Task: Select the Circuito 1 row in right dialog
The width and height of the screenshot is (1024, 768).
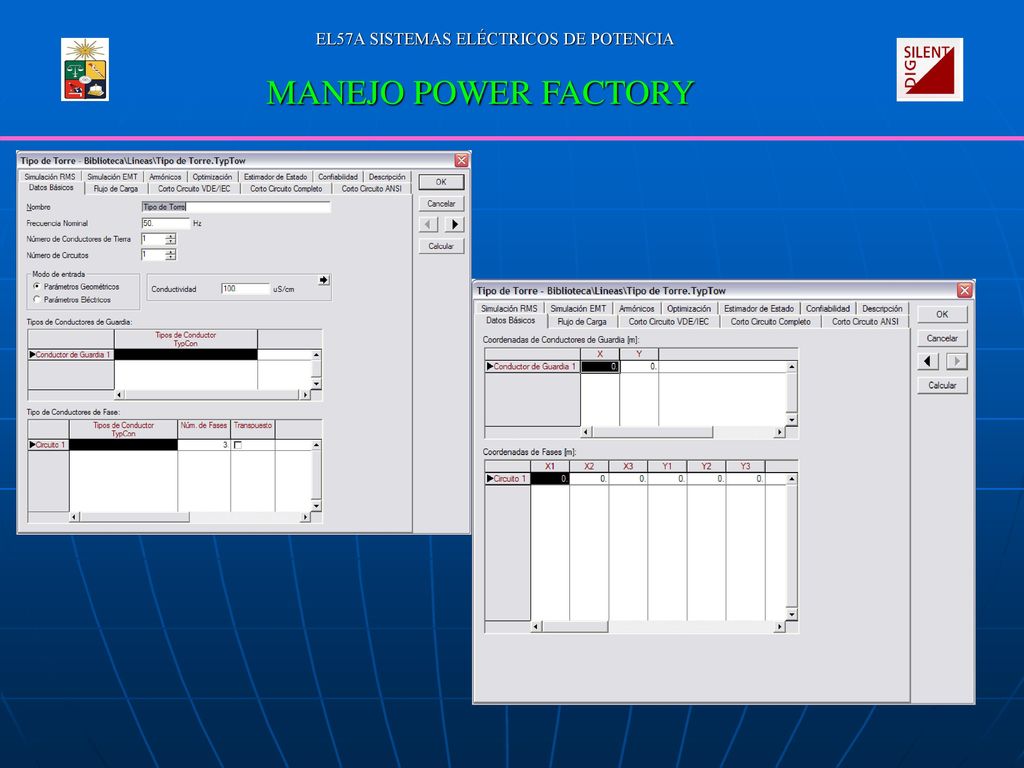Action: click(x=507, y=479)
